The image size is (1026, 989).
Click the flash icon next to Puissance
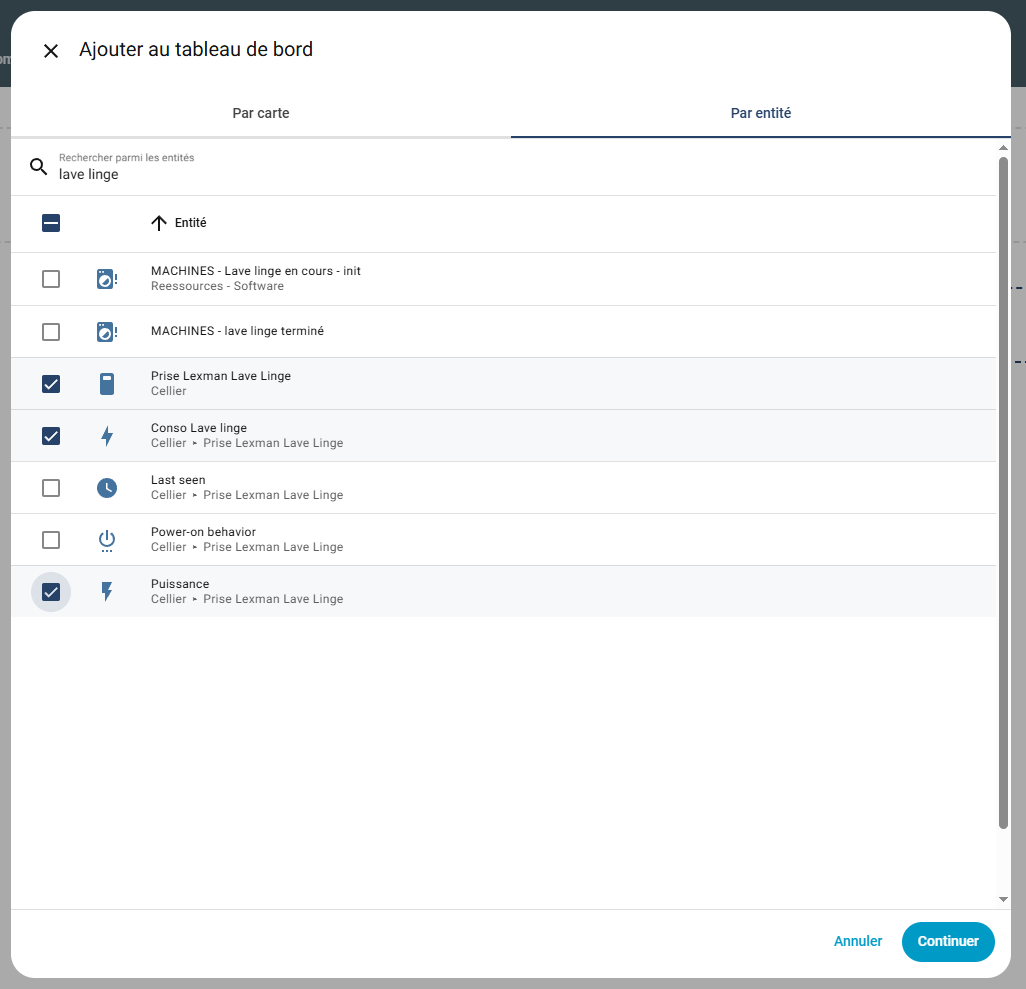(107, 592)
